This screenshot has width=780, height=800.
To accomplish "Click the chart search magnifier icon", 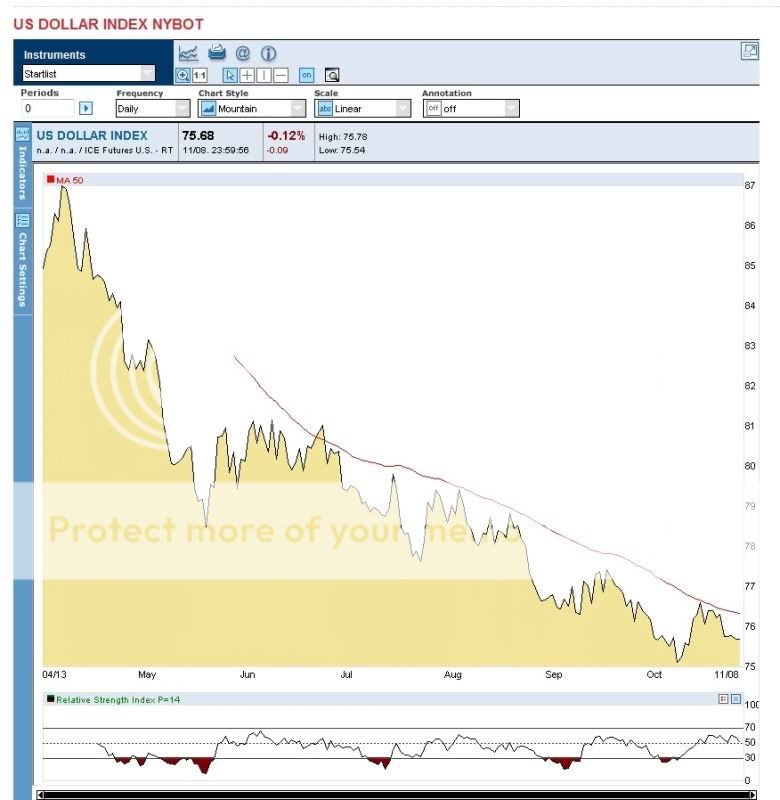I will (332, 75).
